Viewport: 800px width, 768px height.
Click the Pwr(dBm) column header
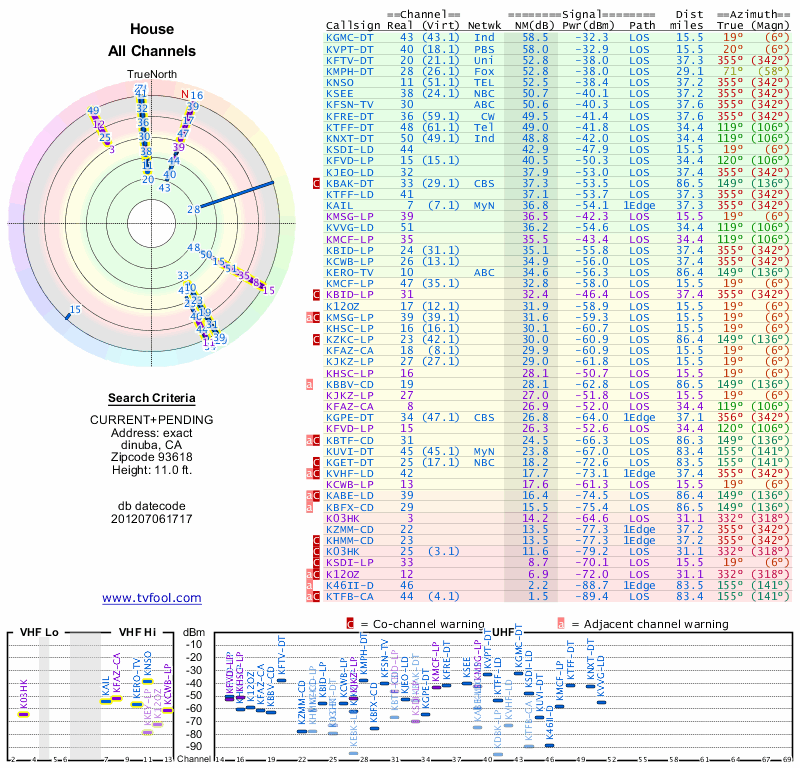[588, 26]
